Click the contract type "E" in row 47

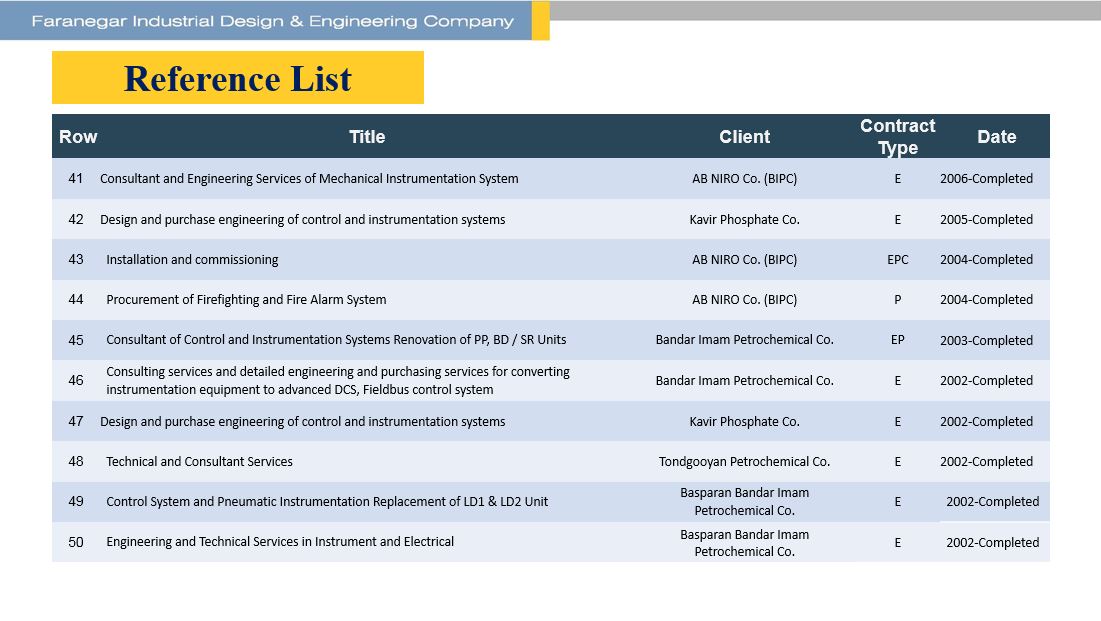(x=897, y=421)
